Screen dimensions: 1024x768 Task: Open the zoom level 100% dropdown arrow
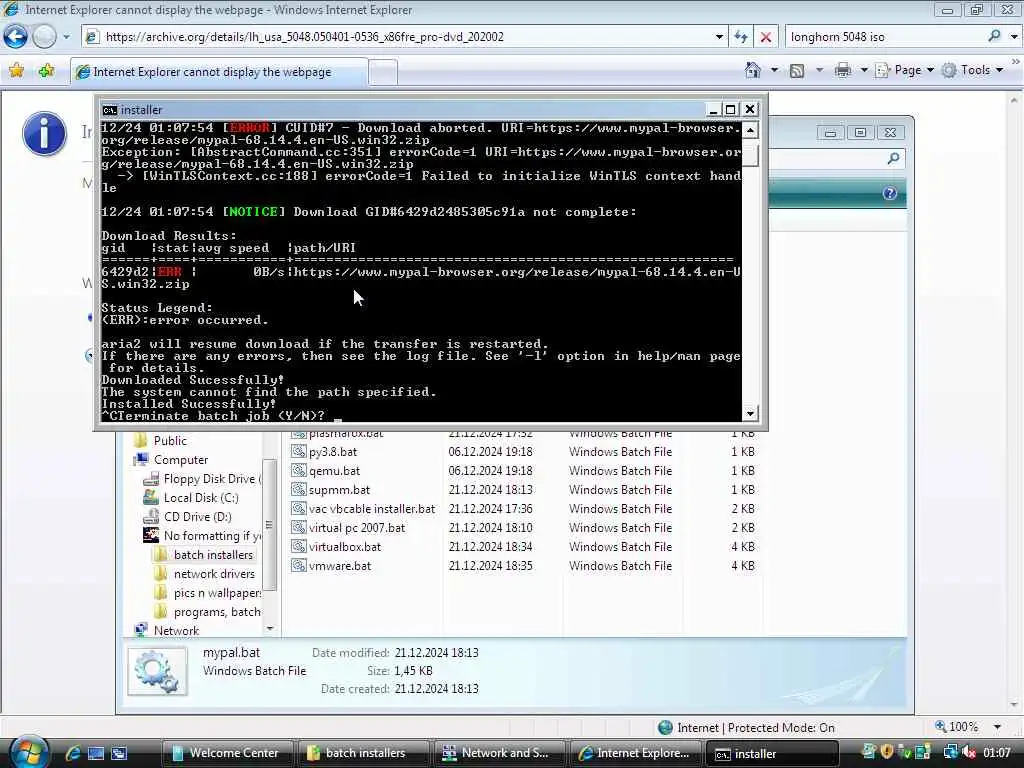(x=997, y=727)
